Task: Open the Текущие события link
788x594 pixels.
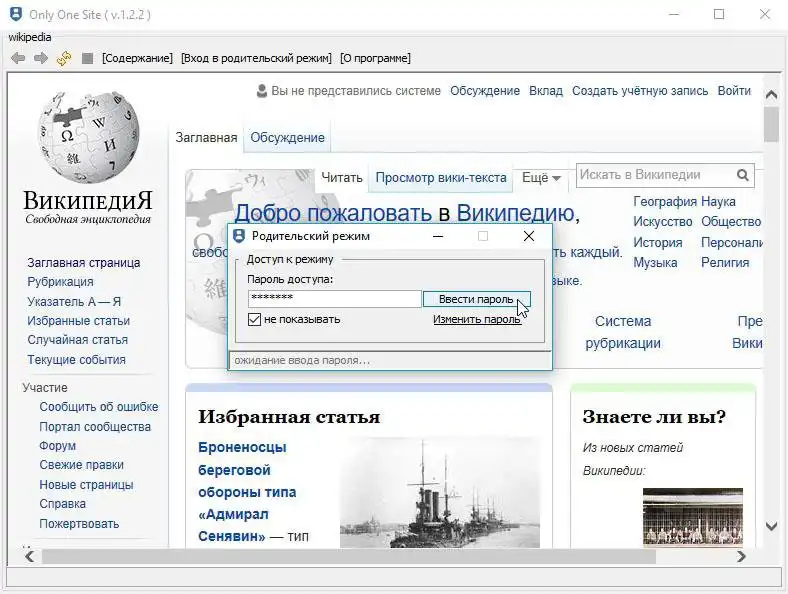Action: [x=76, y=360]
